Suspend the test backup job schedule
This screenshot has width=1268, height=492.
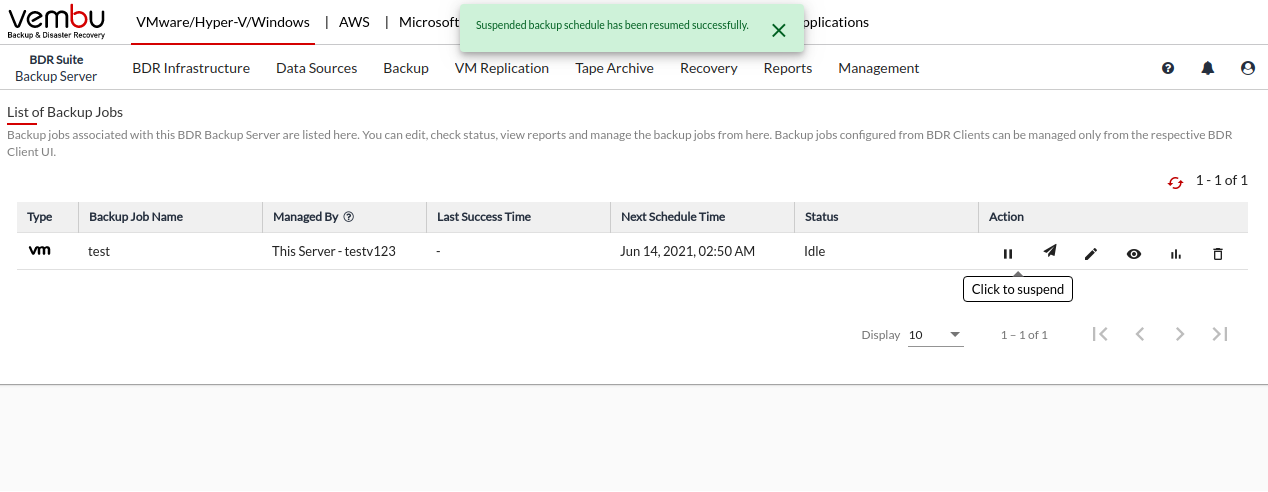point(1008,253)
